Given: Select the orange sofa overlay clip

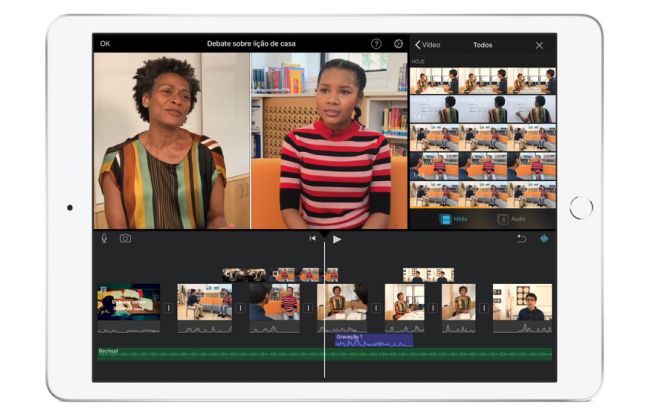Looking at the screenshot, I should click(x=305, y=275).
